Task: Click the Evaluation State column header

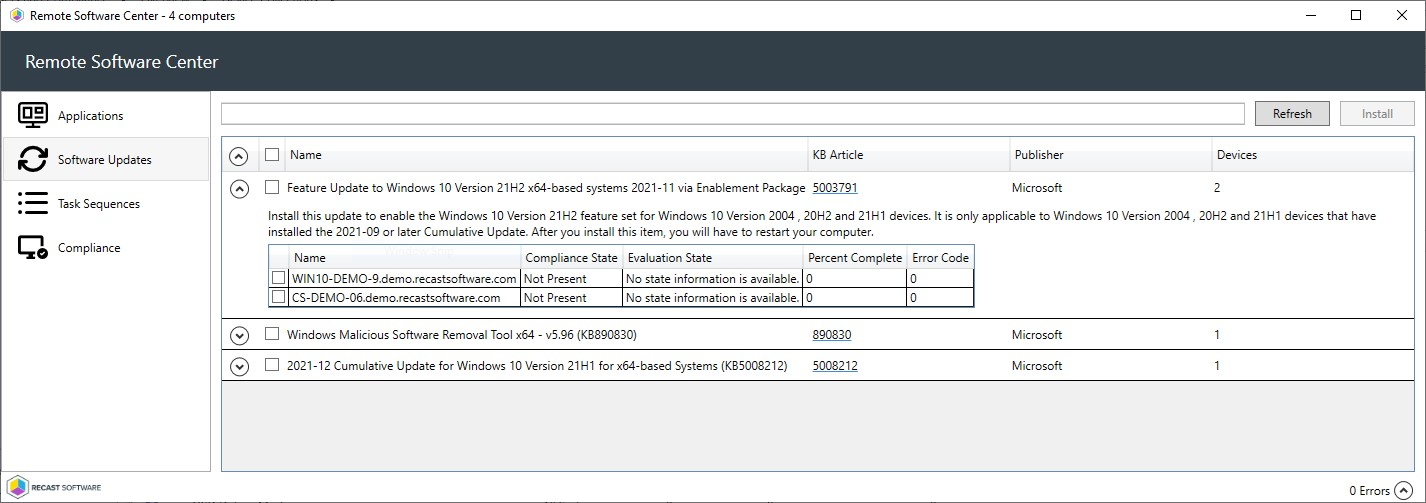Action: click(x=713, y=257)
